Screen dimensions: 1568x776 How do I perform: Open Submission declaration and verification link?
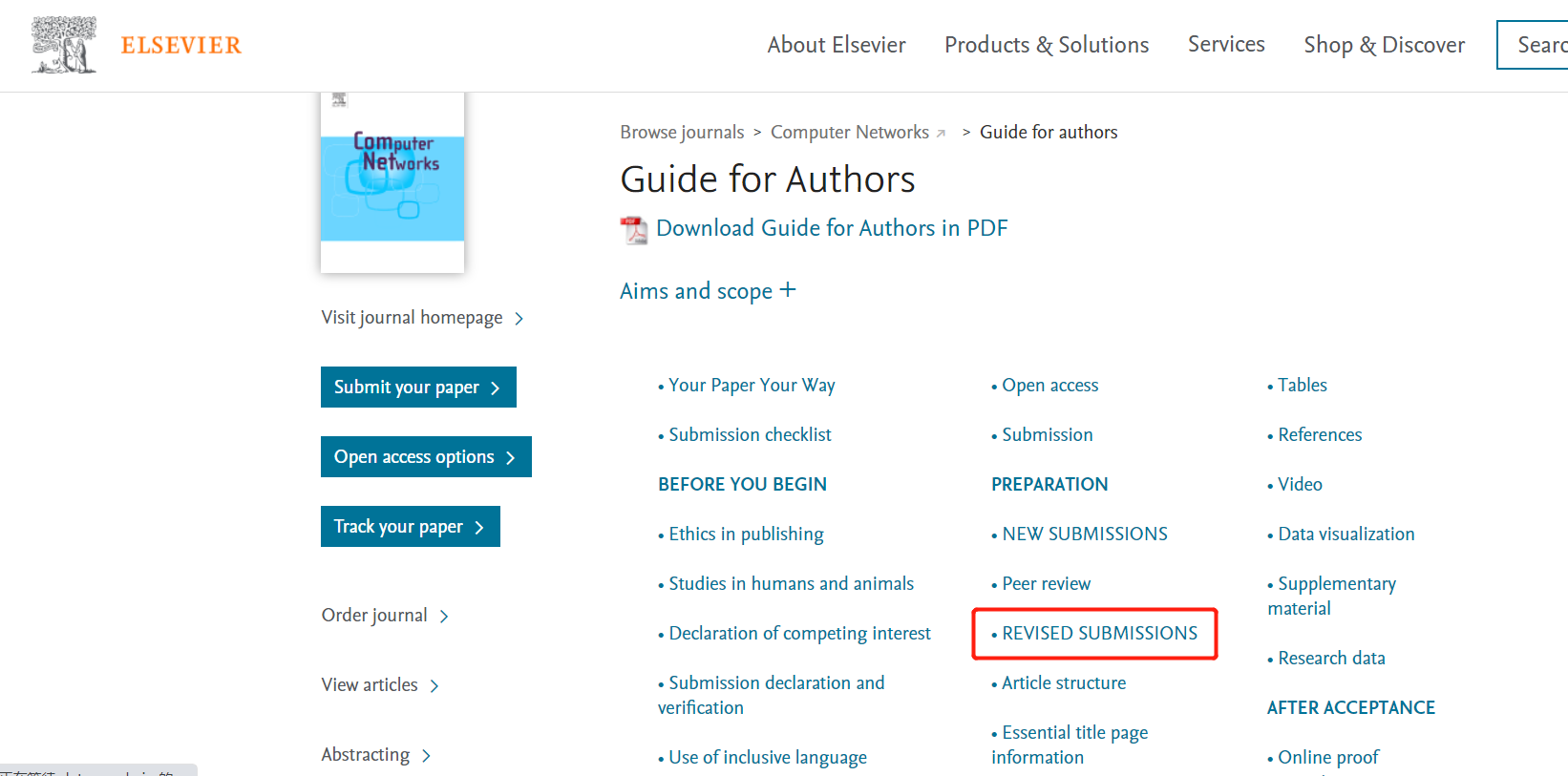[772, 696]
